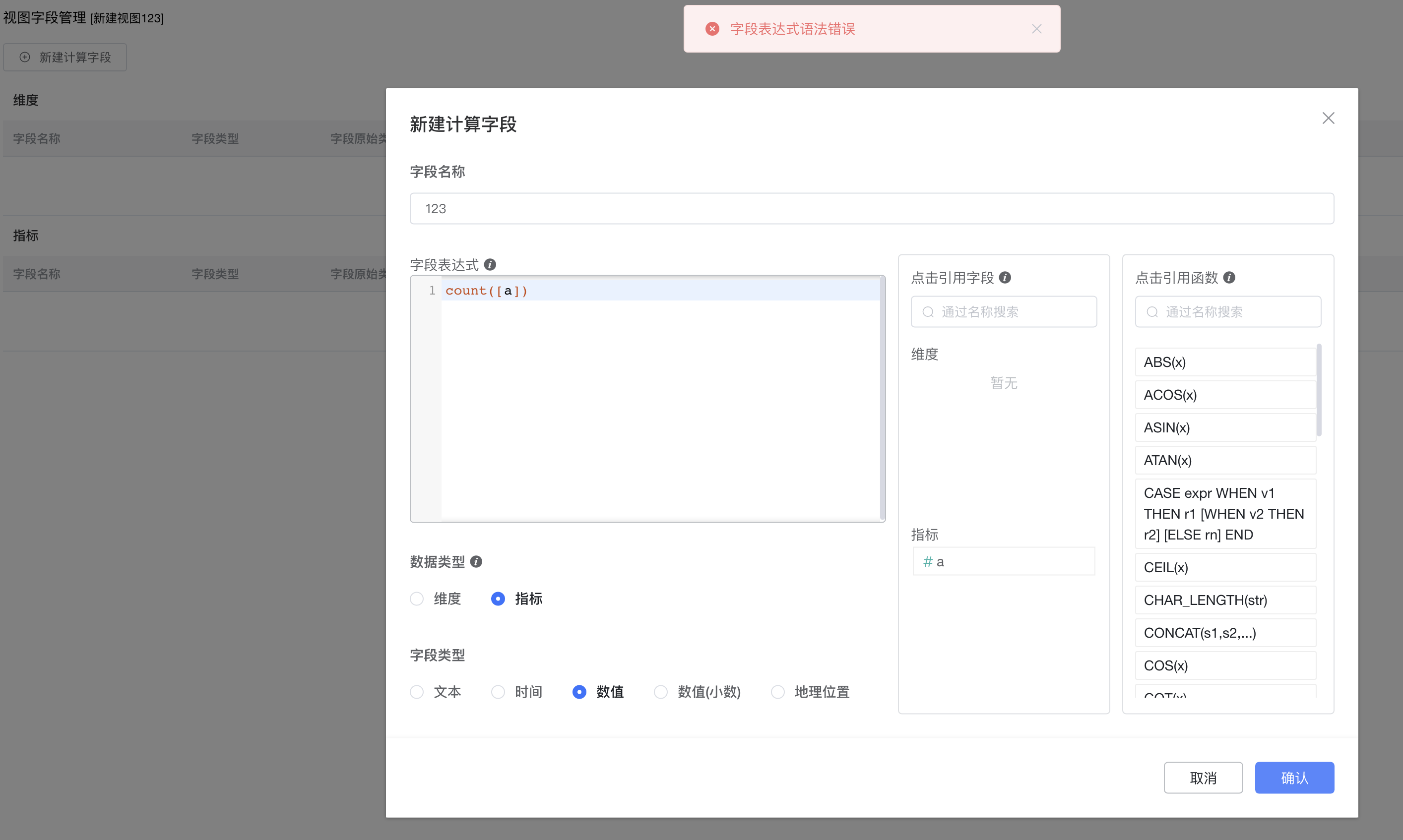The width and height of the screenshot is (1403, 840).
Task: Choose 文本 field type
Action: 417,692
